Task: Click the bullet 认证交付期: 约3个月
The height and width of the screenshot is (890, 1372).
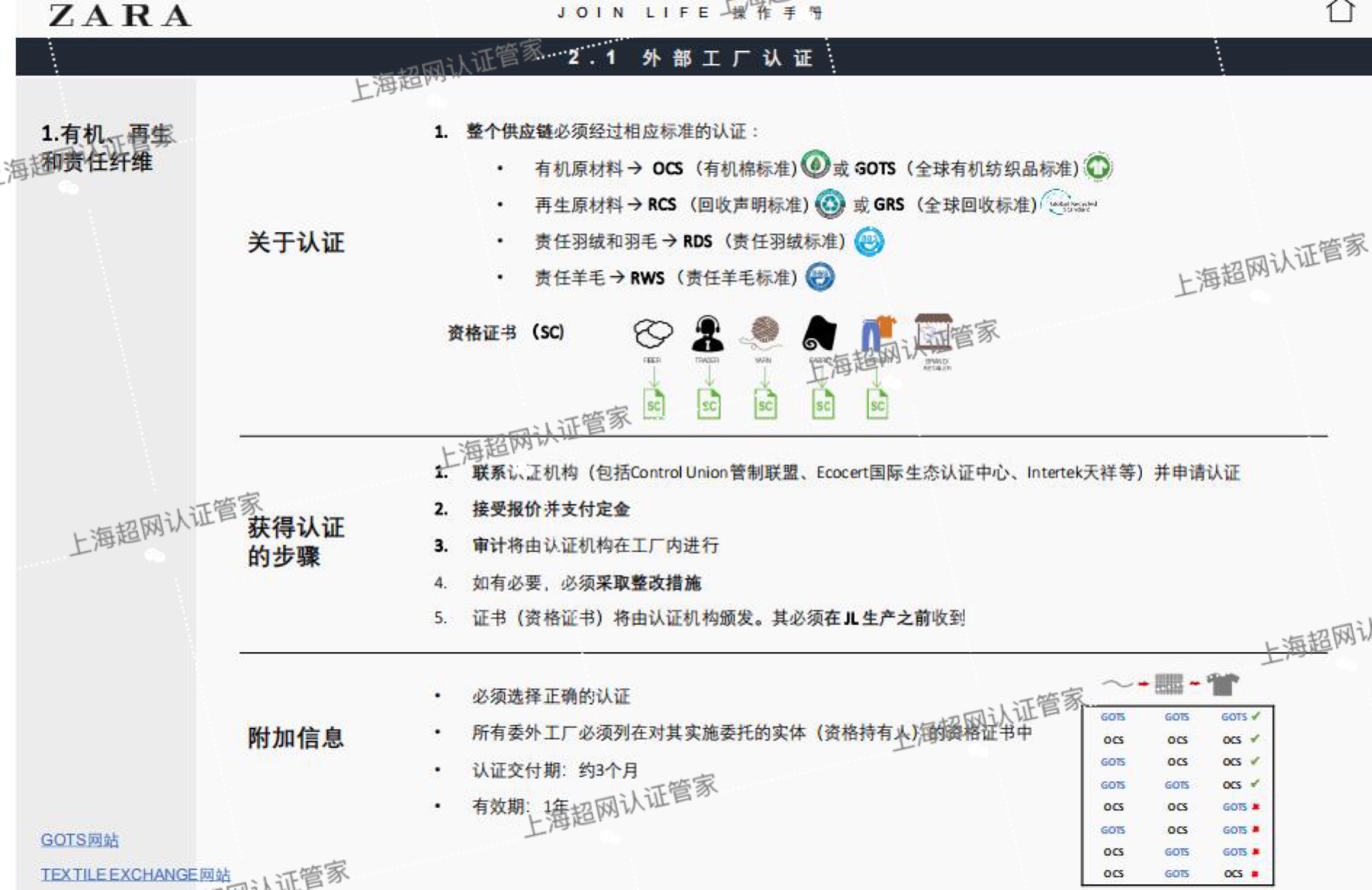Action: (x=555, y=770)
